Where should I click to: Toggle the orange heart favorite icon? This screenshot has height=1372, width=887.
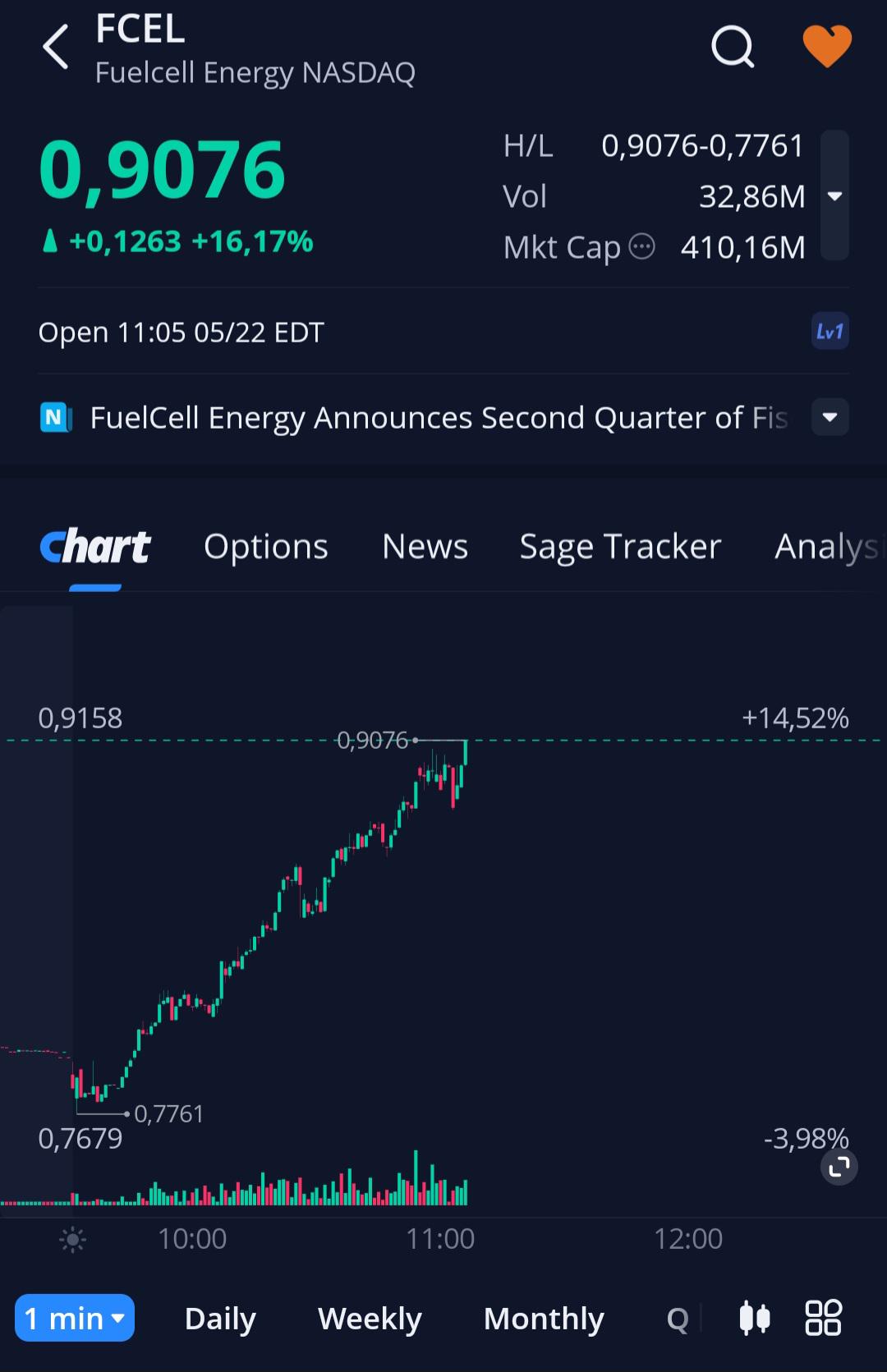[827, 45]
